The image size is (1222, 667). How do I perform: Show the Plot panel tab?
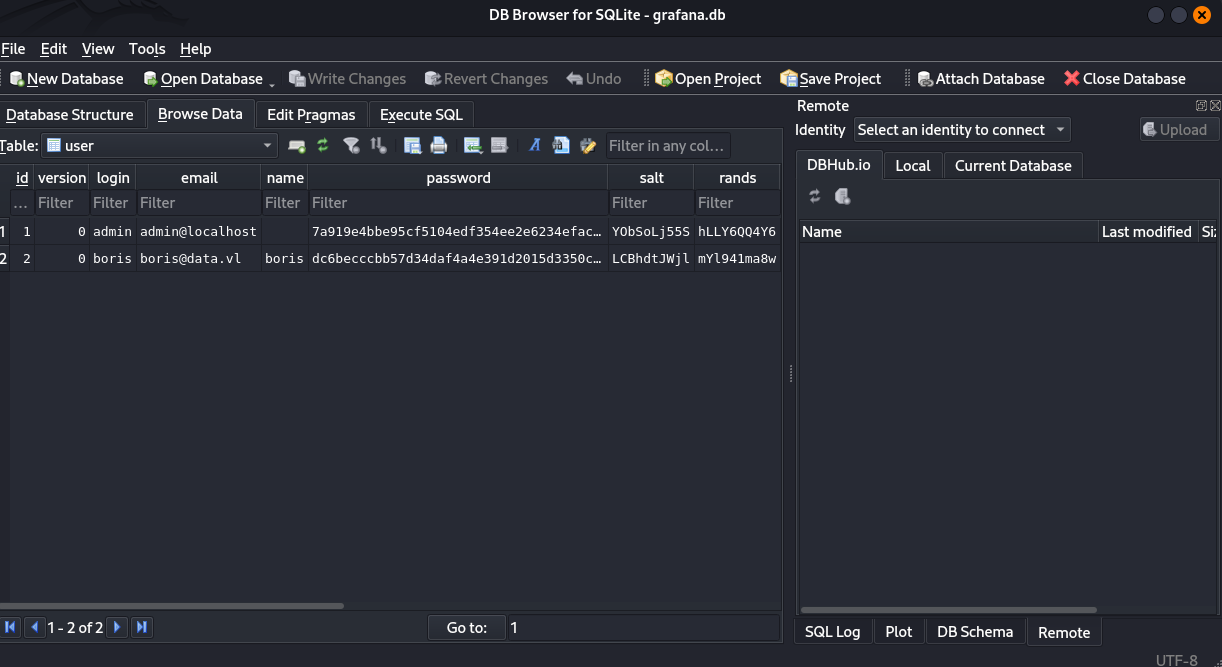pos(899,632)
